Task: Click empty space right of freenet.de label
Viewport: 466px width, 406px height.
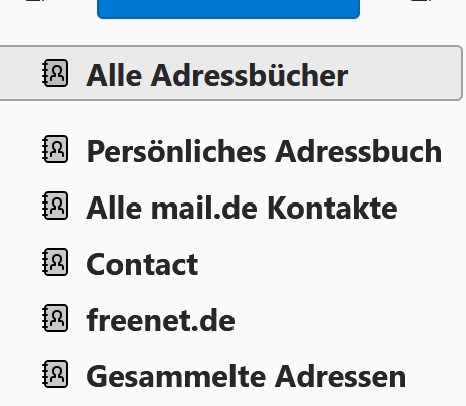Action: pyautogui.click(x=350, y=320)
